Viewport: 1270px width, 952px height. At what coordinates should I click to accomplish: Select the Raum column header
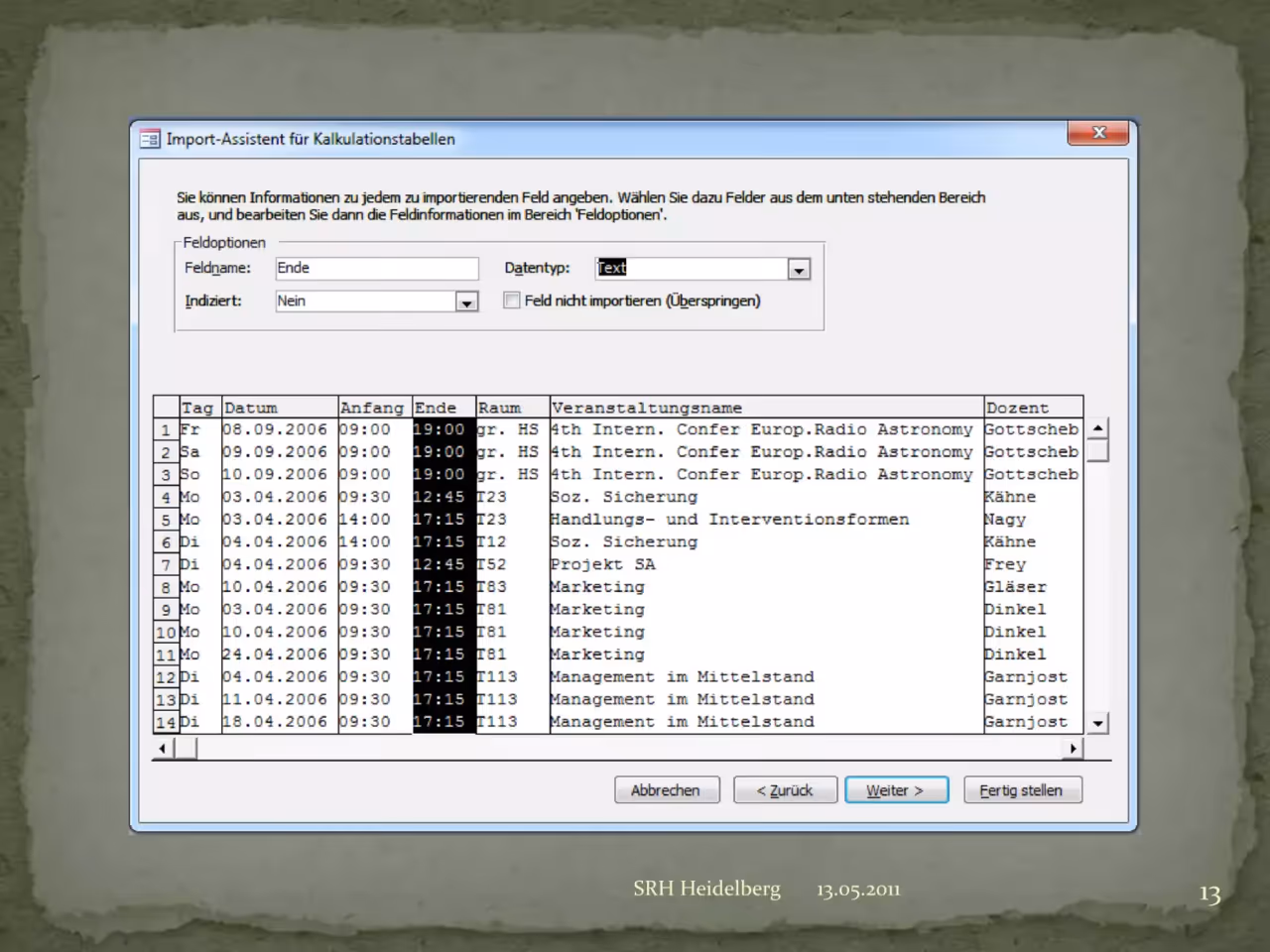click(512, 408)
